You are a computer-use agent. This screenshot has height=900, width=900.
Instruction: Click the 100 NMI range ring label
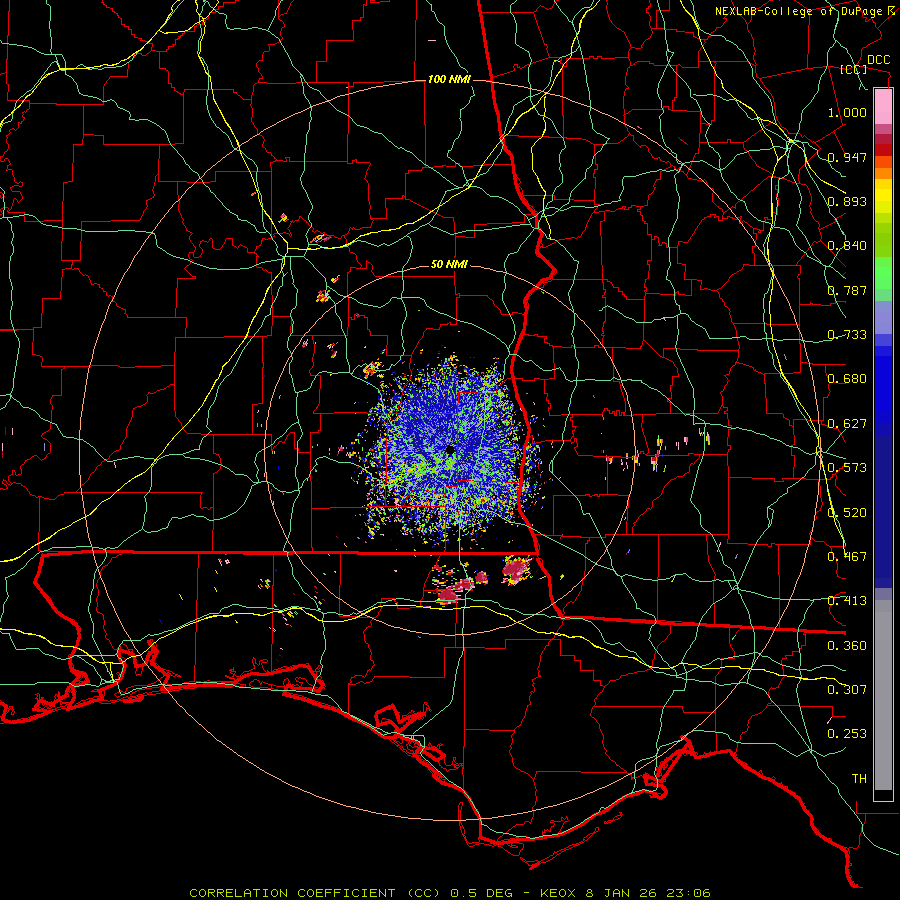[x=449, y=79]
